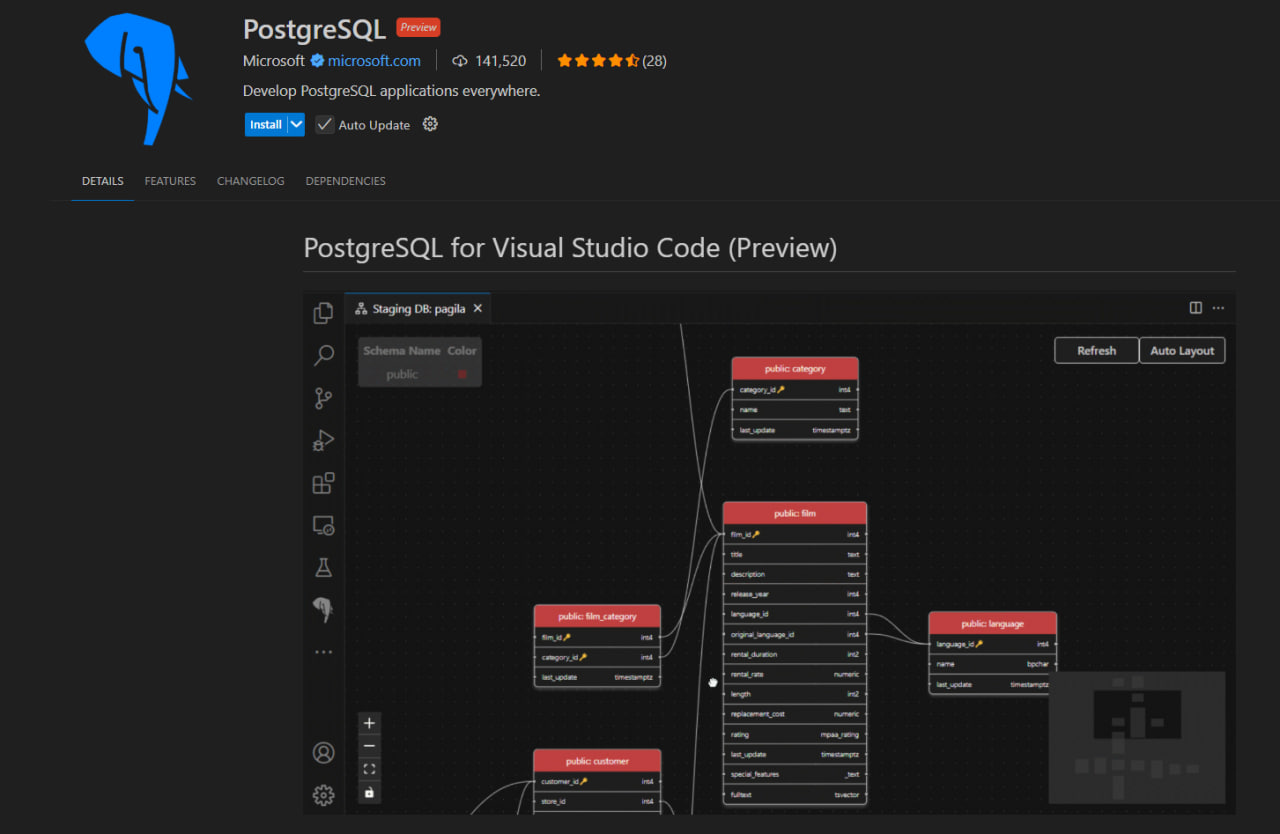Click the fulltext row in film table

pos(795,794)
